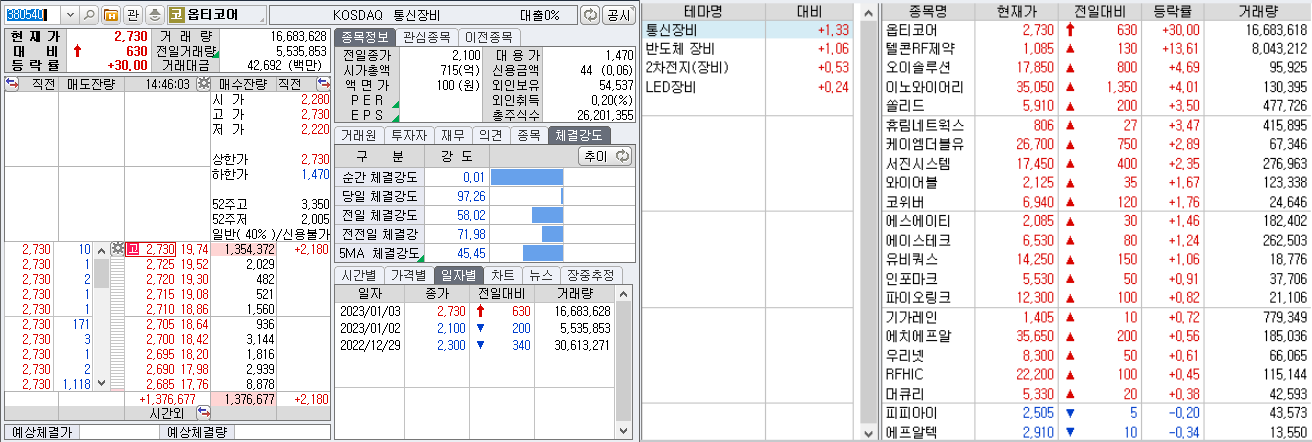Click daily table scrollbar up arrow
Viewport: 1312px width, 442px height.
(625, 293)
